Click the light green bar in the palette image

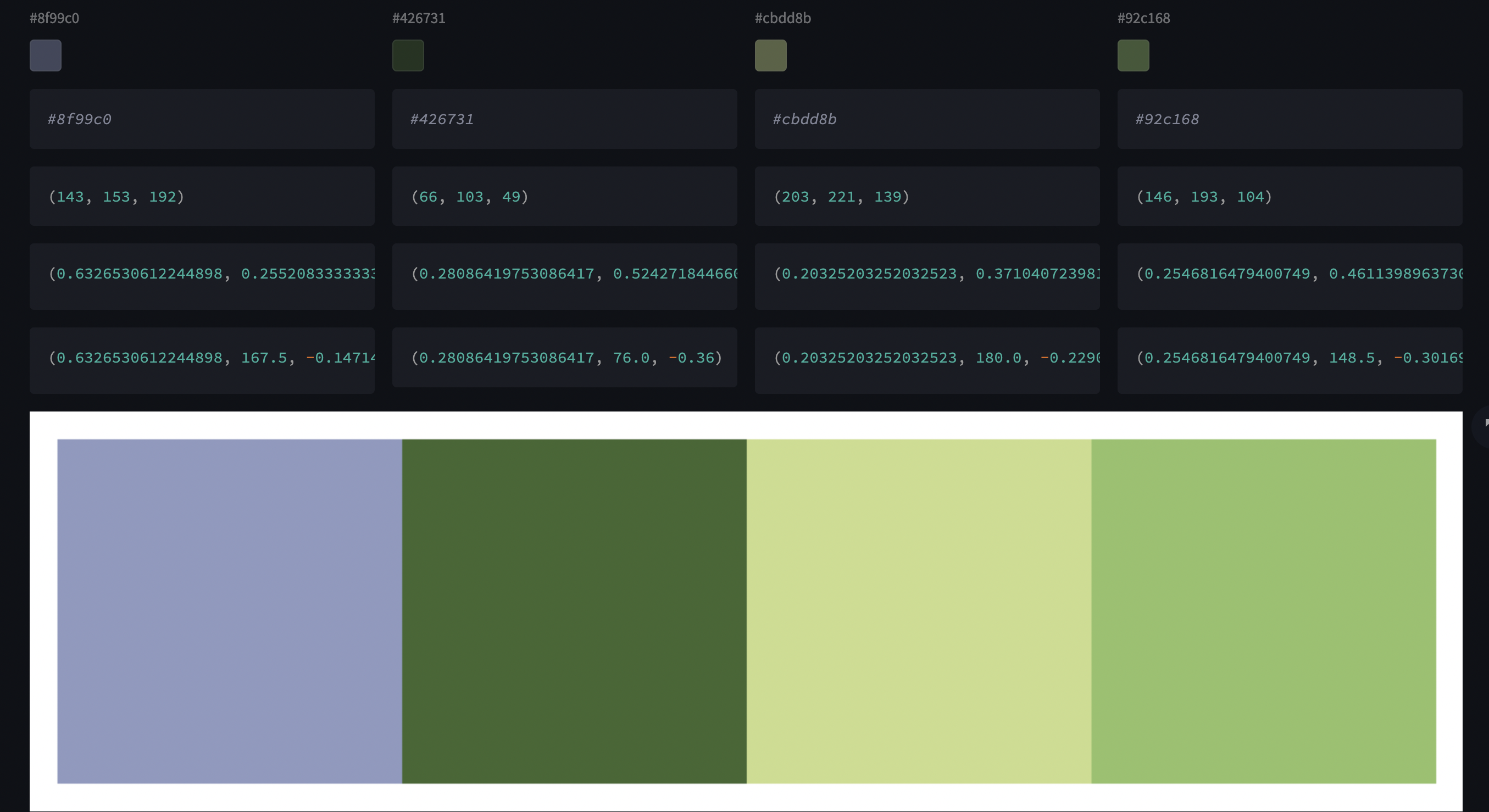(1264, 611)
